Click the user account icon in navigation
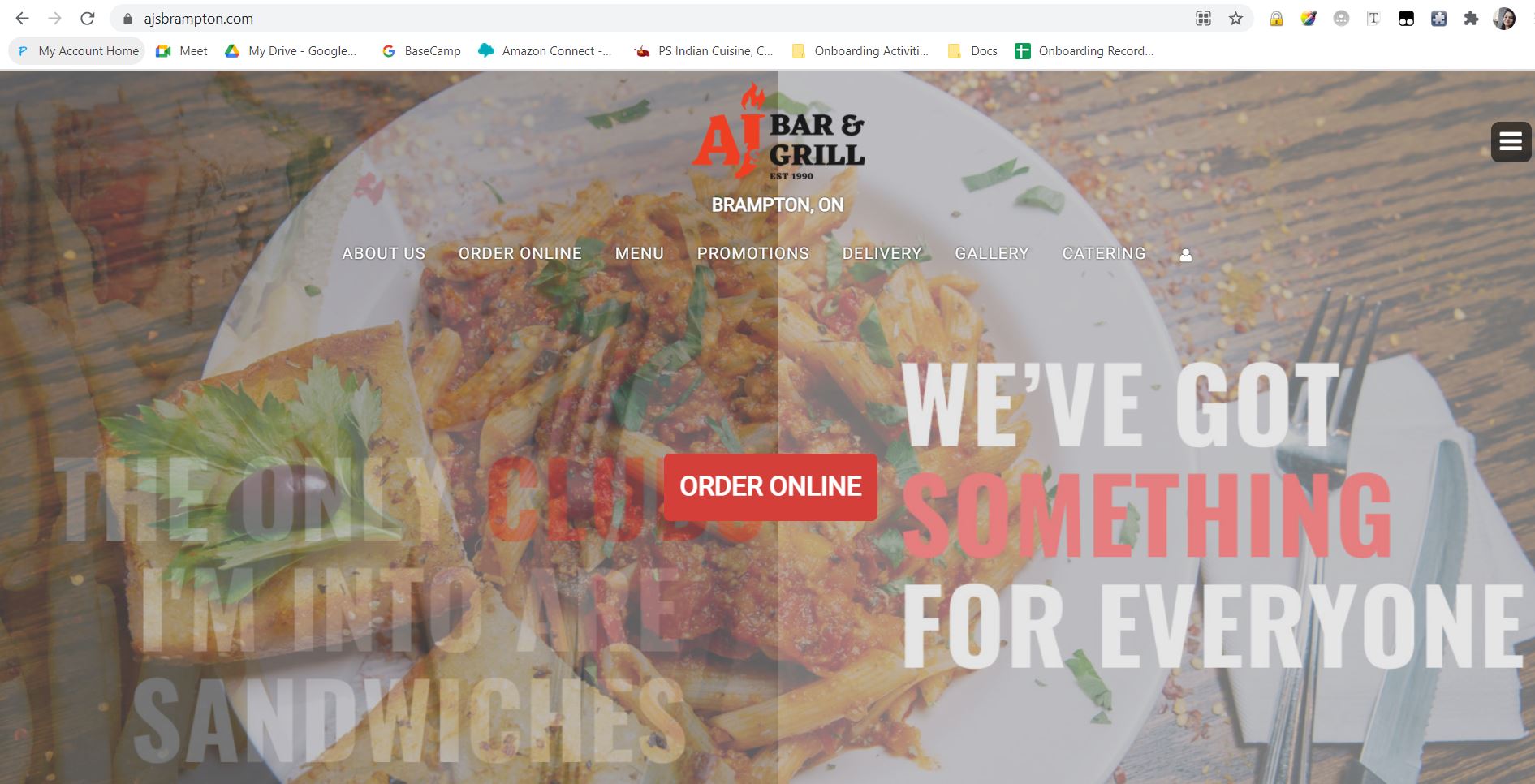The image size is (1535, 784). (1185, 255)
